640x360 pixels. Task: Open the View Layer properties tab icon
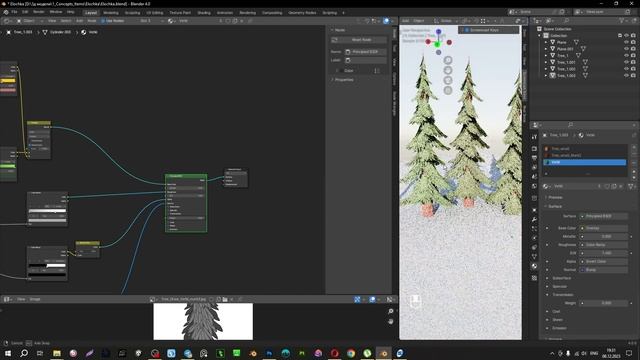click(534, 167)
